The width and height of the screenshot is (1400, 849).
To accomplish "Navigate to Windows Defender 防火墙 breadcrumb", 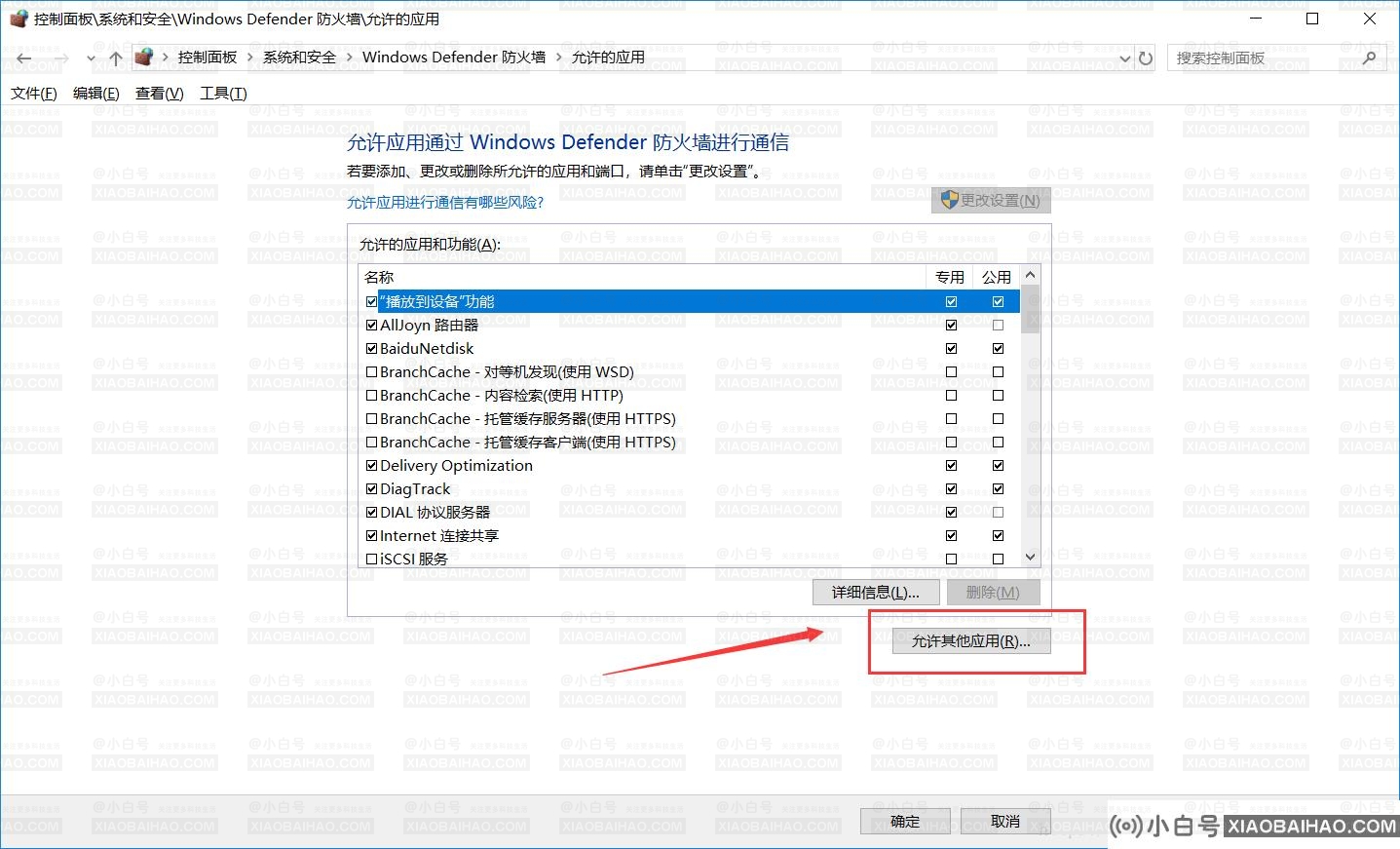I will [x=454, y=58].
